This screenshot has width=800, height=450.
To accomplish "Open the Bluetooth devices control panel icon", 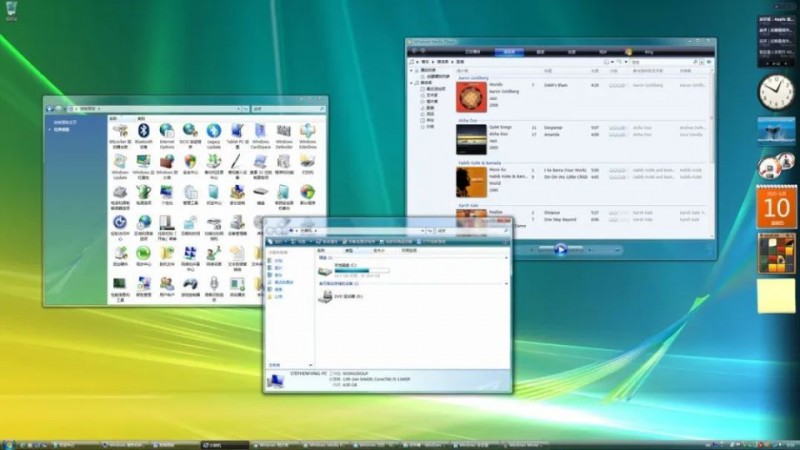I will point(143,132).
